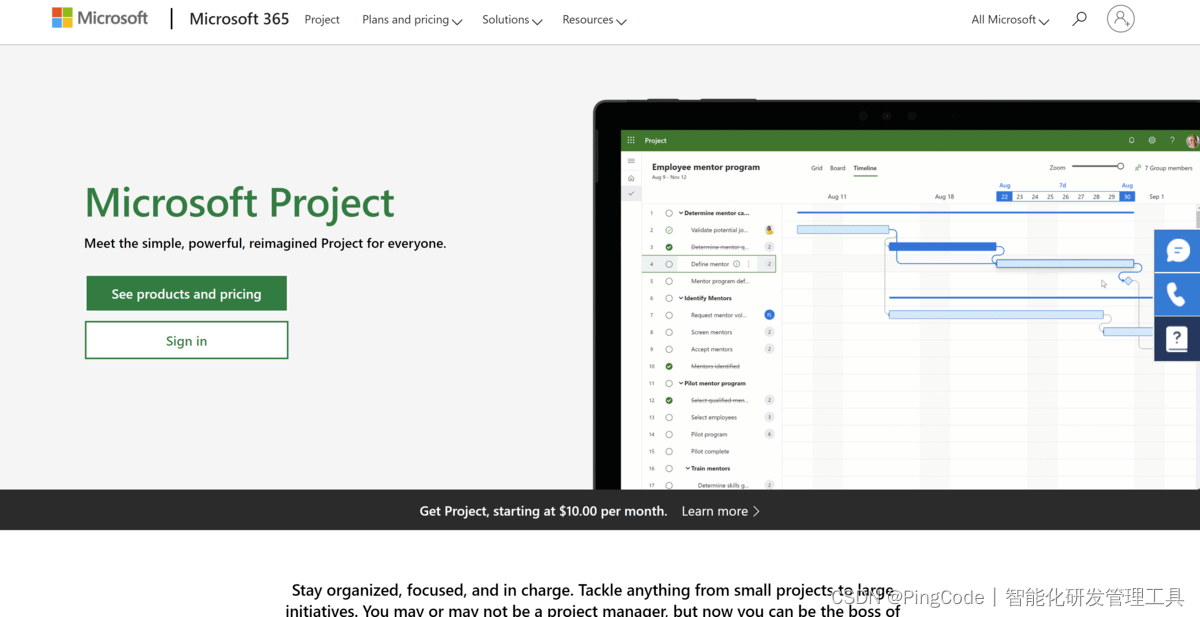
Task: Uncheck the completed Determine mentor q... task in row 3
Action: 669,247
